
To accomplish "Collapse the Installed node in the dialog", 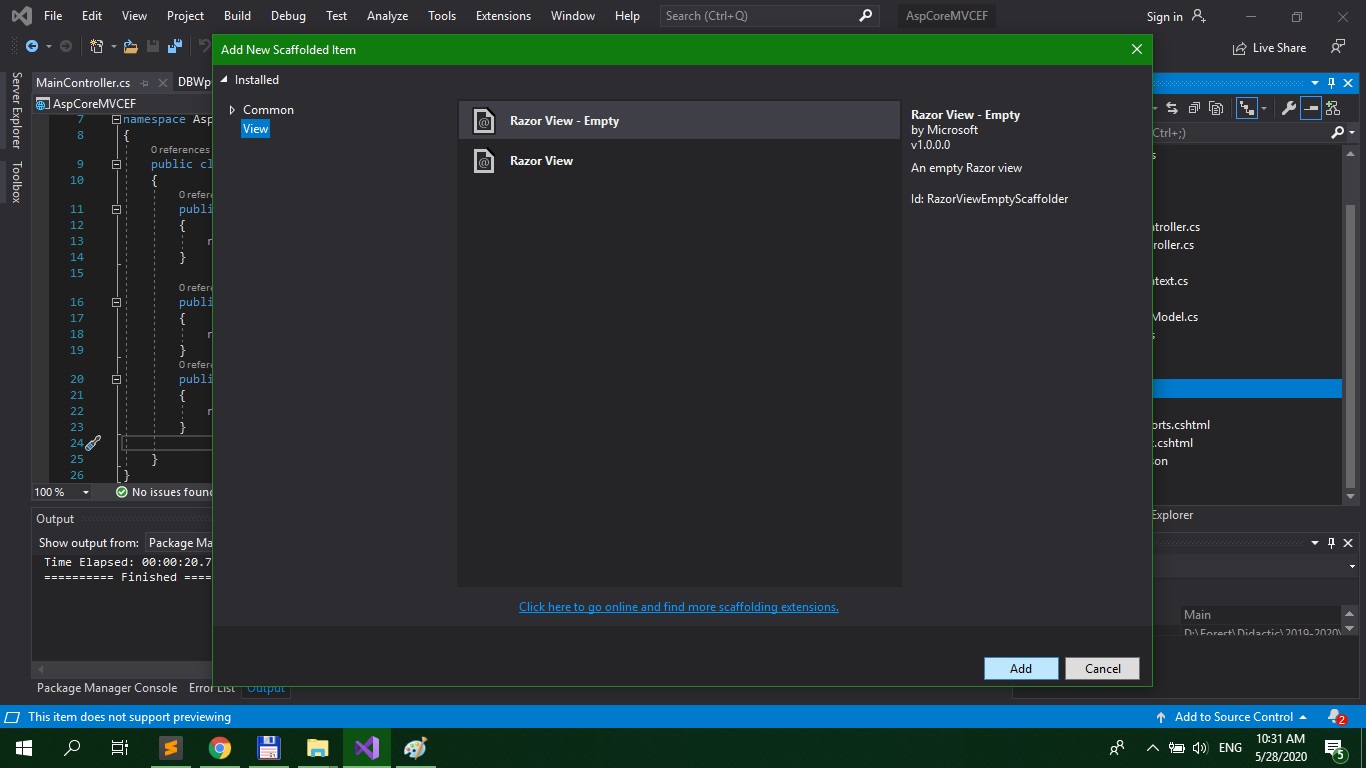I will click(224, 80).
